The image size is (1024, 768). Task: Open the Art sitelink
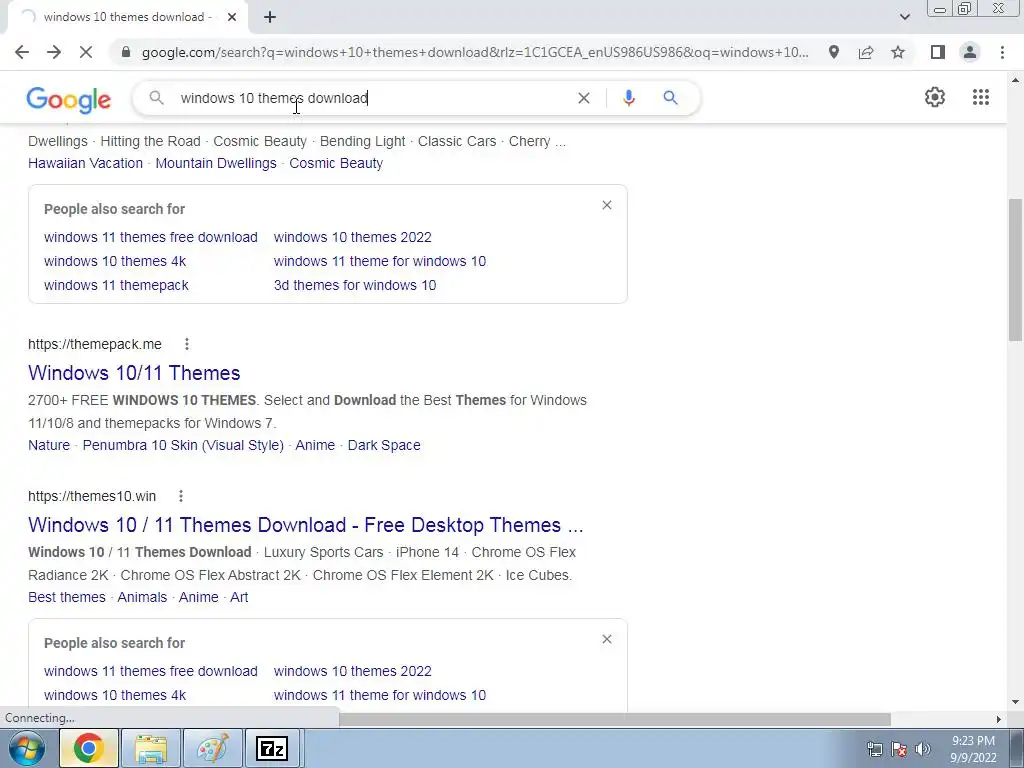coord(239,598)
